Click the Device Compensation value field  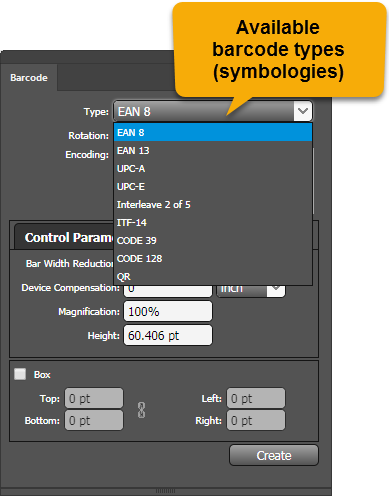click(168, 291)
